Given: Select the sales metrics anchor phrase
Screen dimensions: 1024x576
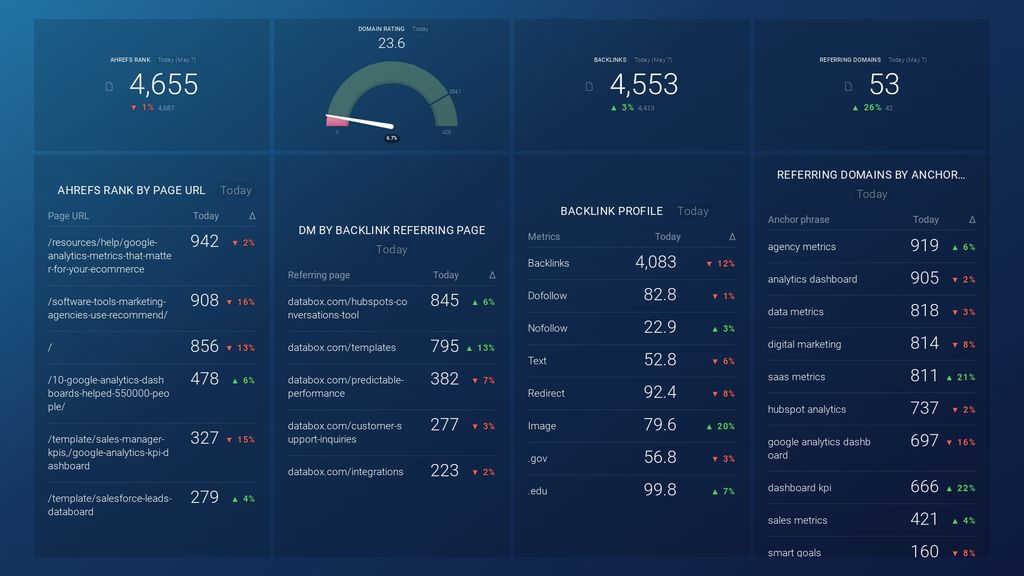Looking at the screenshot, I should (797, 520).
